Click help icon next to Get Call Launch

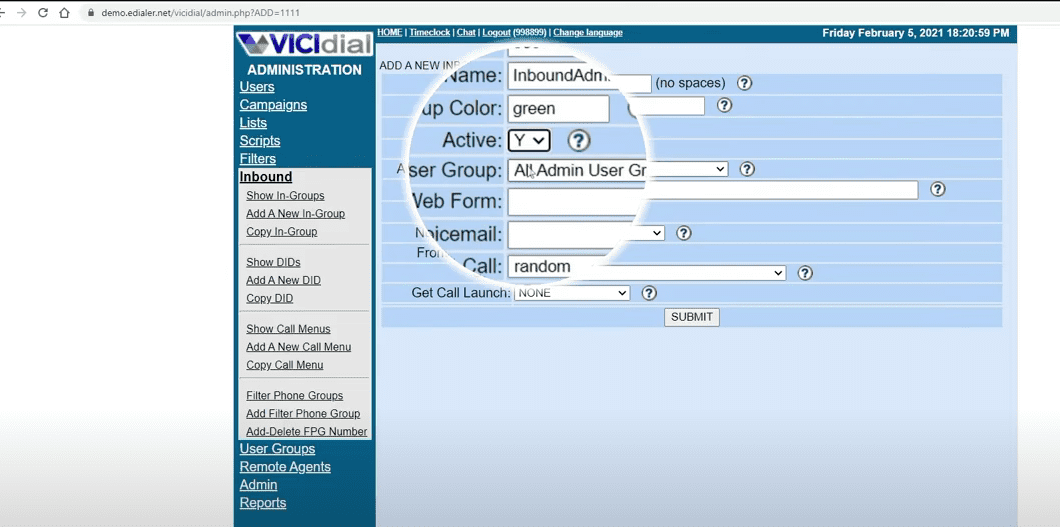coord(649,293)
